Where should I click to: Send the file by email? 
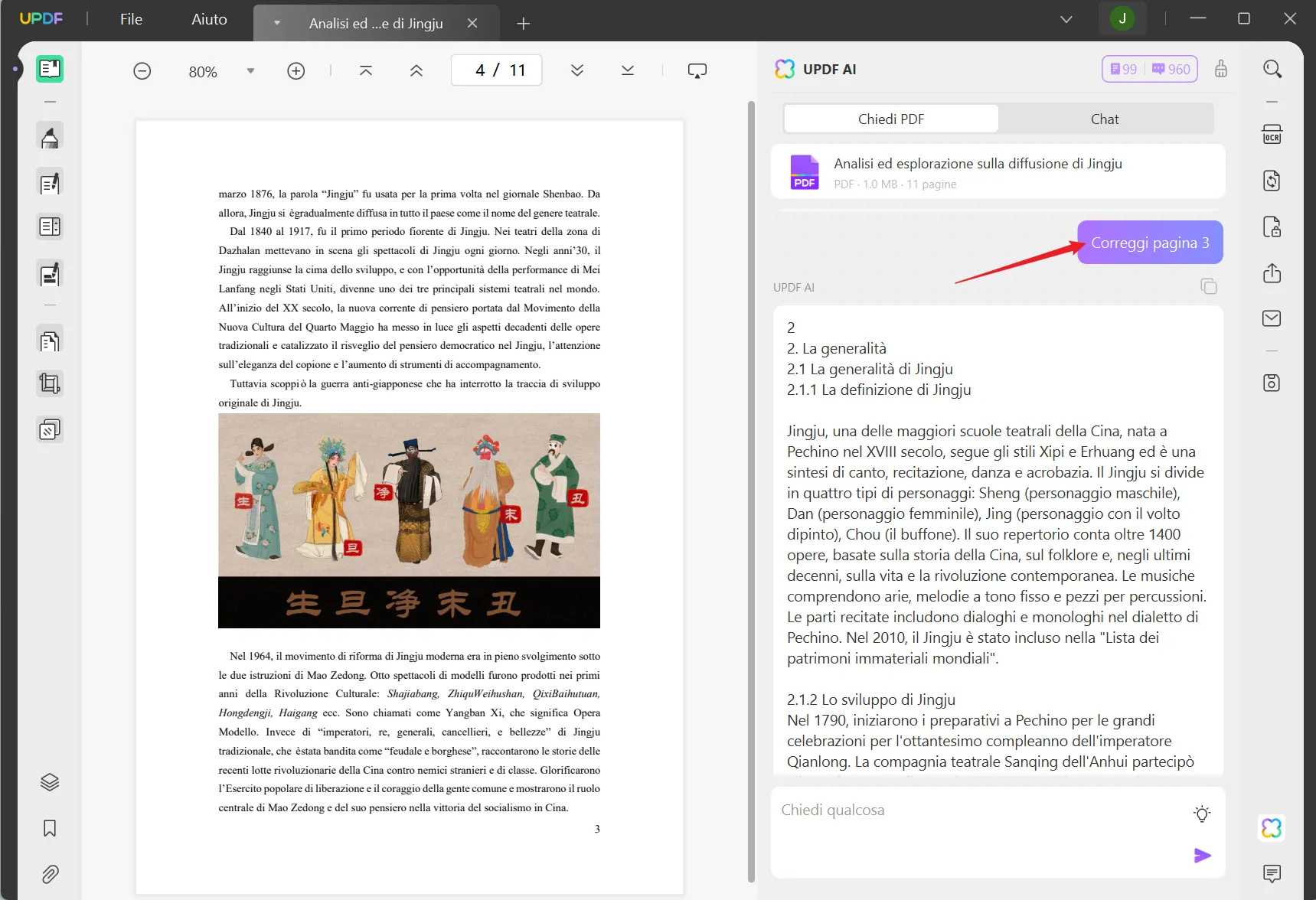tap(1272, 318)
